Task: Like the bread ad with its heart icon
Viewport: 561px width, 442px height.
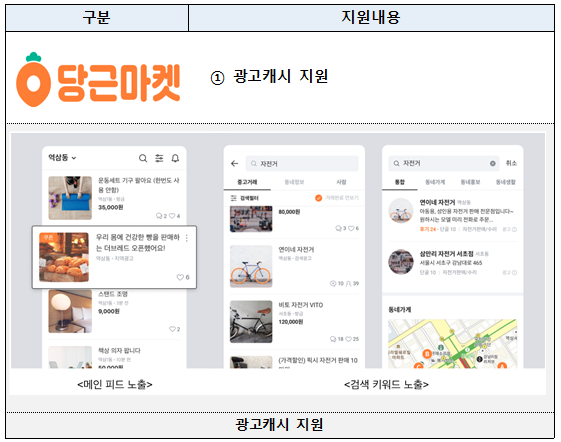Action: click(x=180, y=277)
